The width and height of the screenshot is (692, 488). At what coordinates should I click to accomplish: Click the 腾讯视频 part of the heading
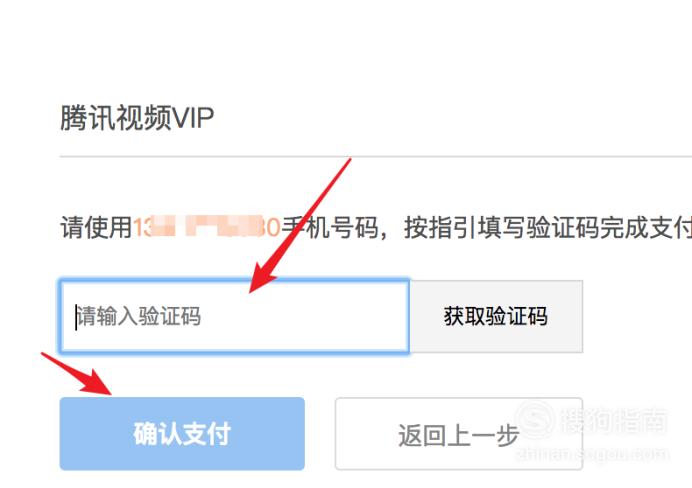pyautogui.click(x=116, y=118)
